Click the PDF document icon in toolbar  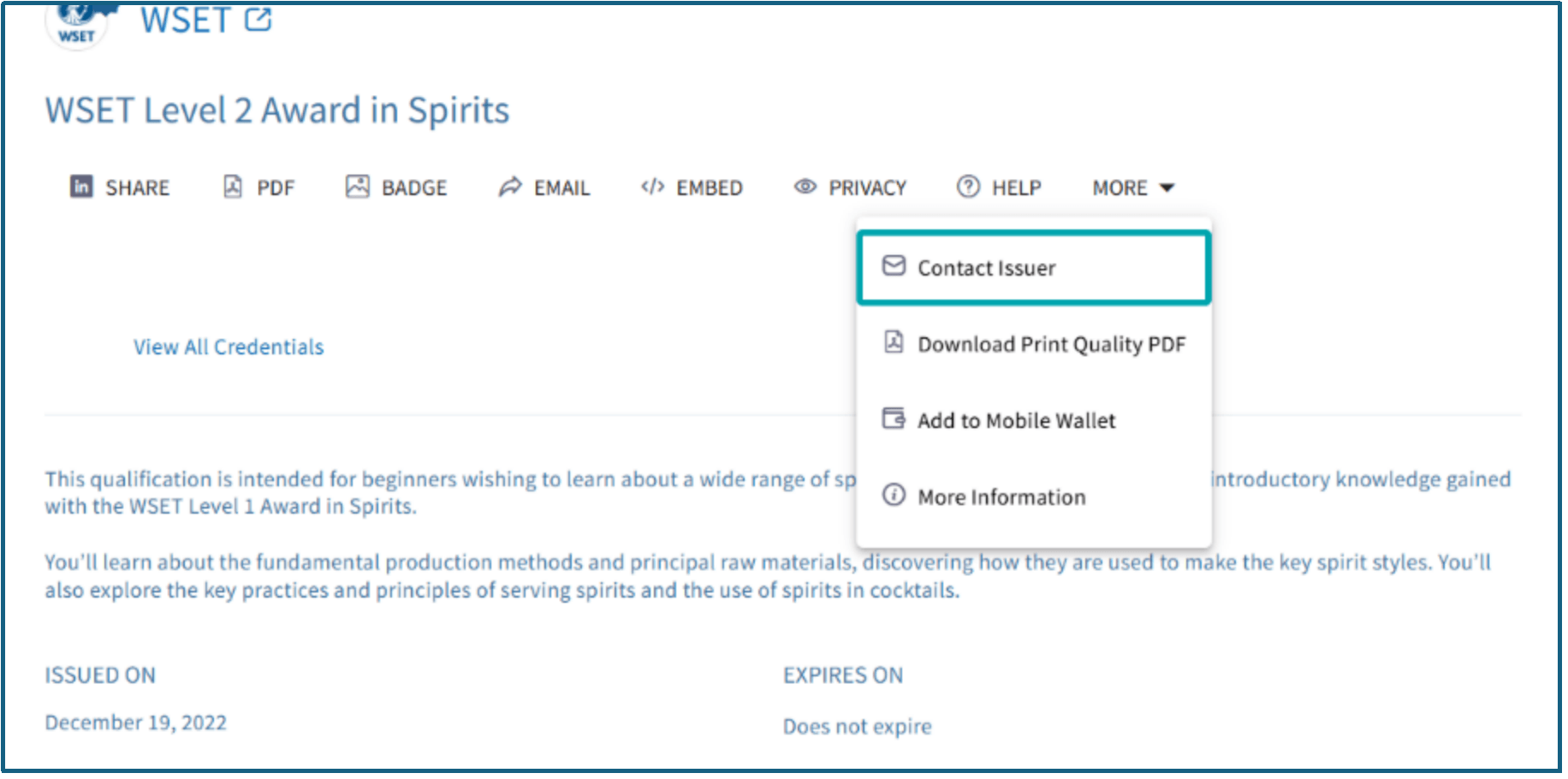click(233, 187)
